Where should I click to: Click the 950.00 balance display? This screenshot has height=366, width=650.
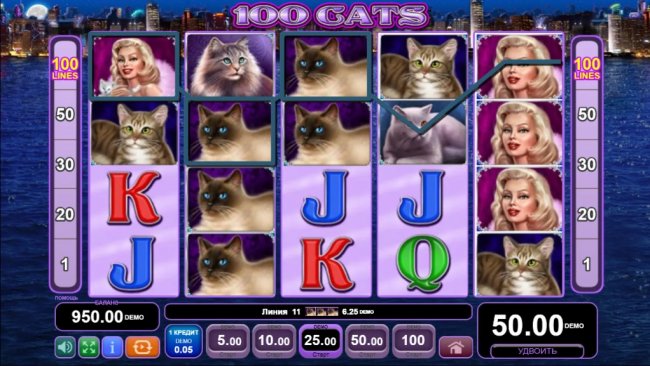coord(107,317)
